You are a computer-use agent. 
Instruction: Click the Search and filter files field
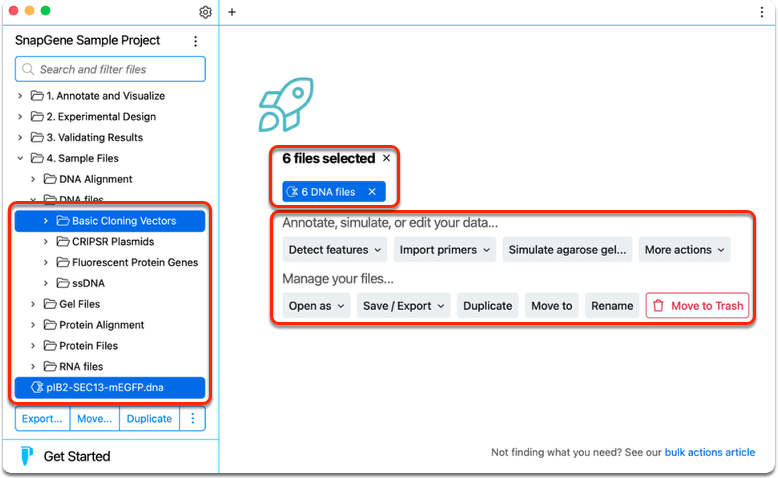[110, 69]
